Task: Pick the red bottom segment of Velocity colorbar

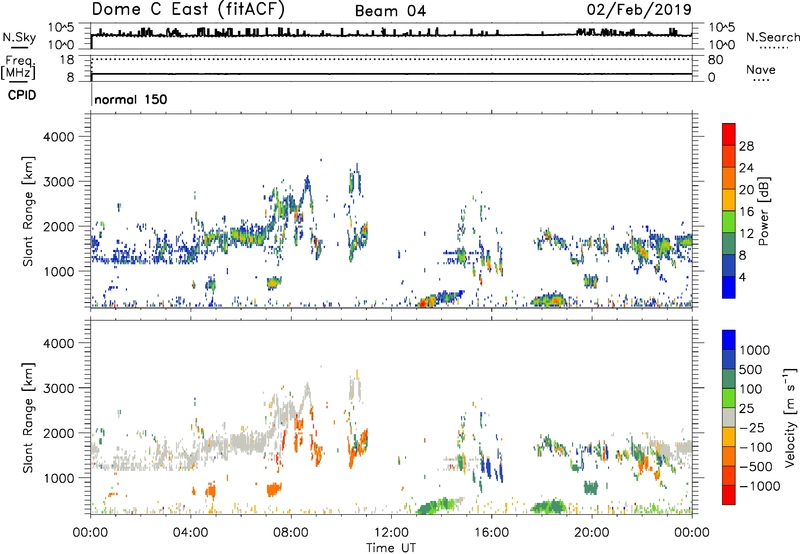Action: click(x=729, y=495)
